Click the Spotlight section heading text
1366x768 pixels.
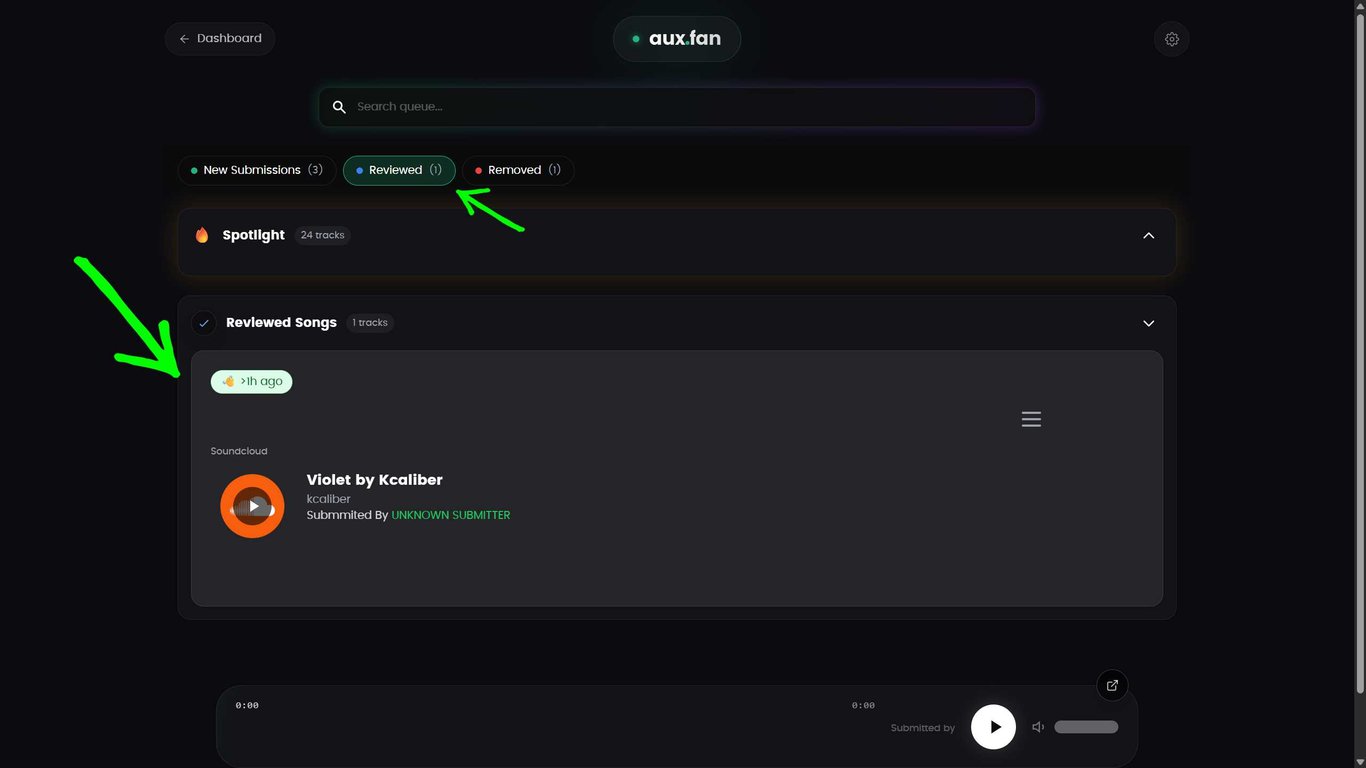point(253,235)
